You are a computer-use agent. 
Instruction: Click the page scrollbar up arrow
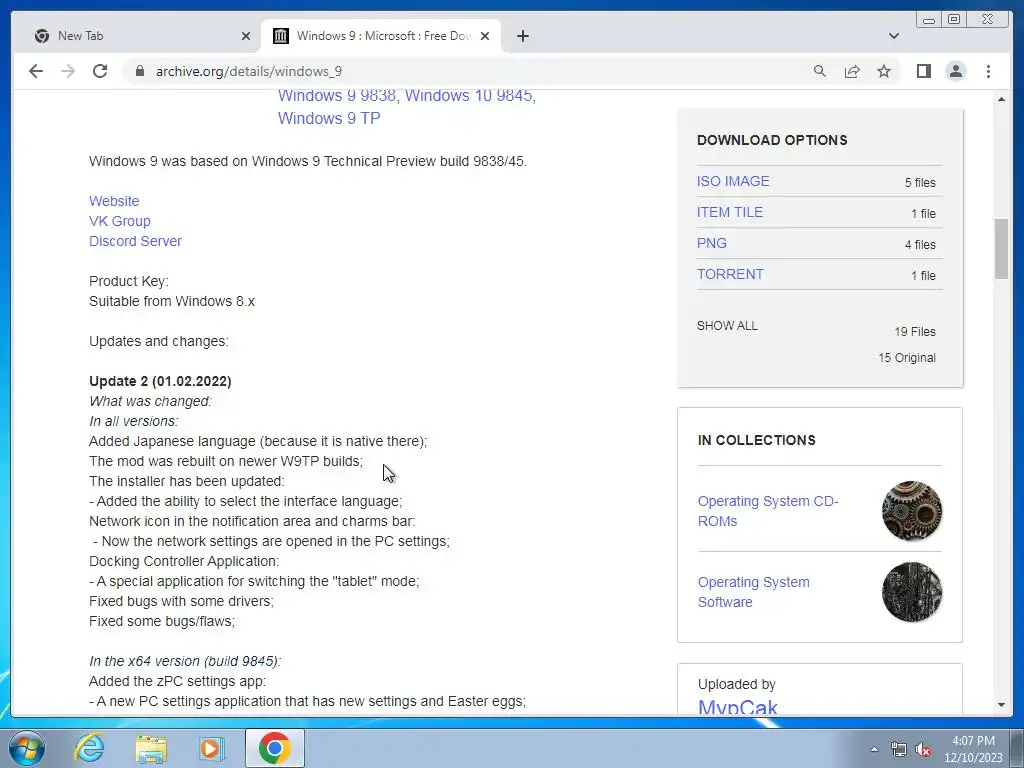[1001, 99]
